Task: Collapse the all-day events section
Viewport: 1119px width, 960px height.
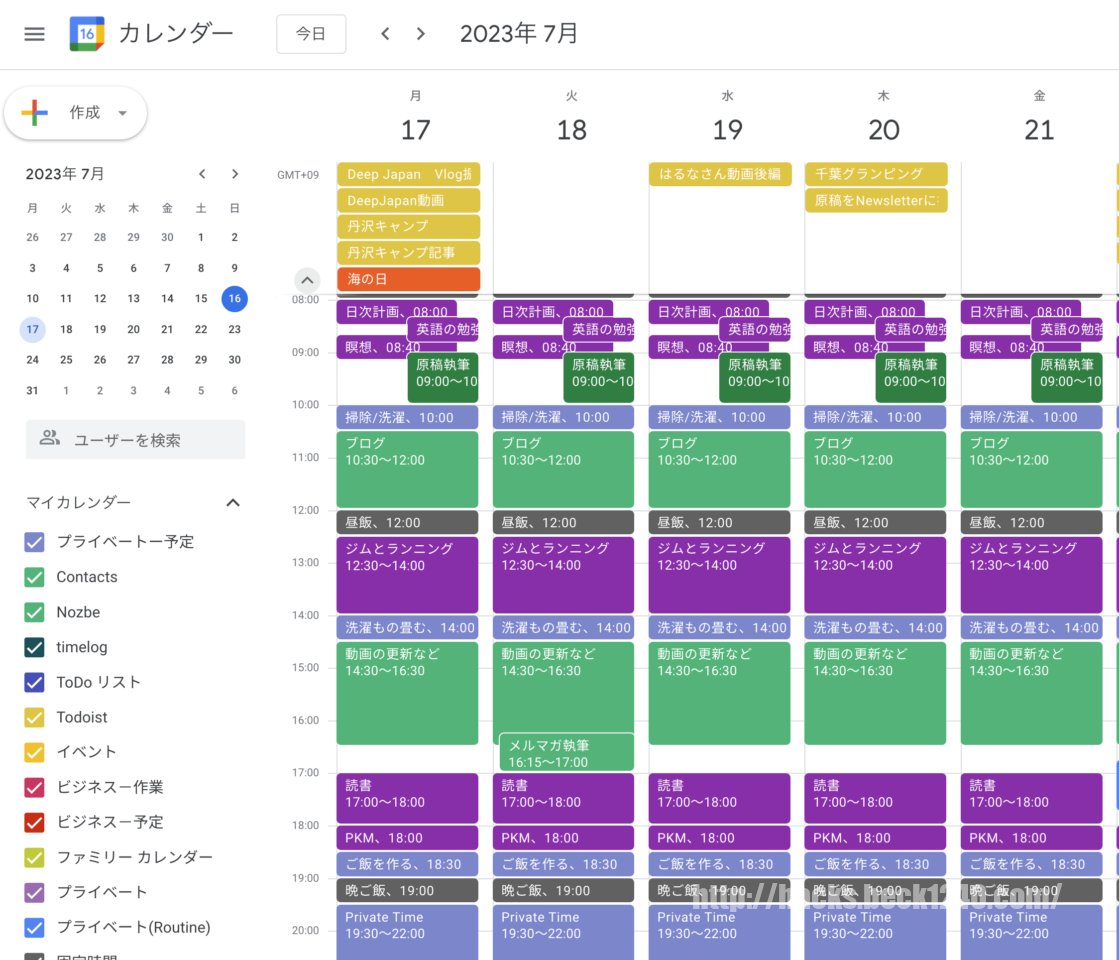Action: [307, 279]
